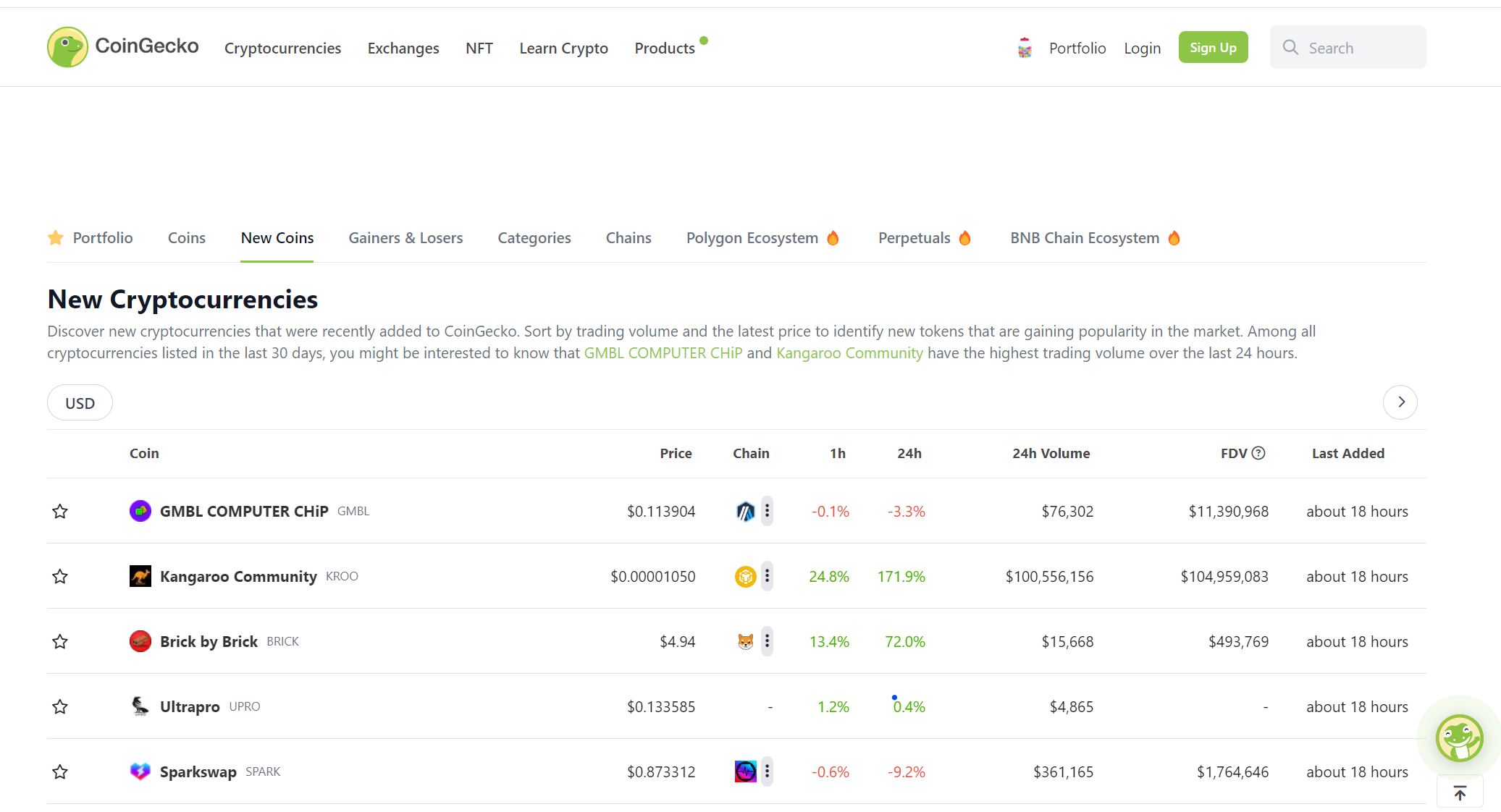Open the Chains tab

(628, 237)
